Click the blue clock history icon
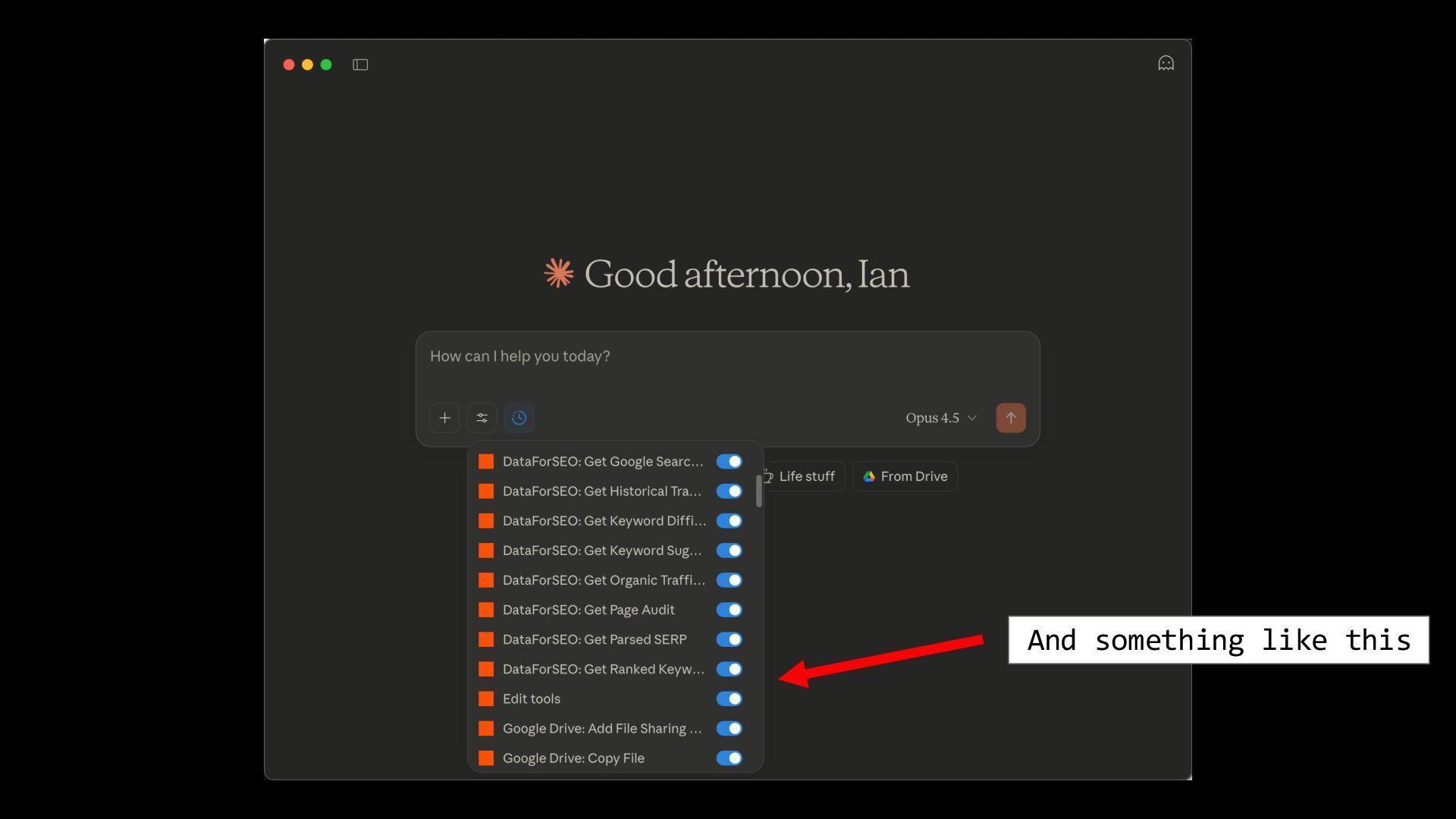This screenshot has width=1456, height=819. pos(519,418)
